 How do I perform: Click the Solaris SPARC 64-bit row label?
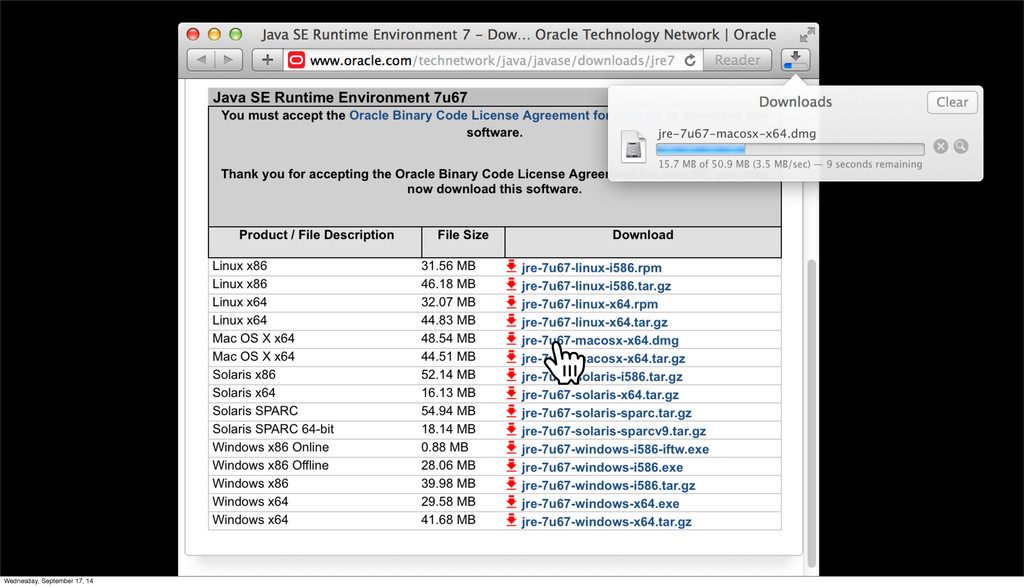click(273, 429)
